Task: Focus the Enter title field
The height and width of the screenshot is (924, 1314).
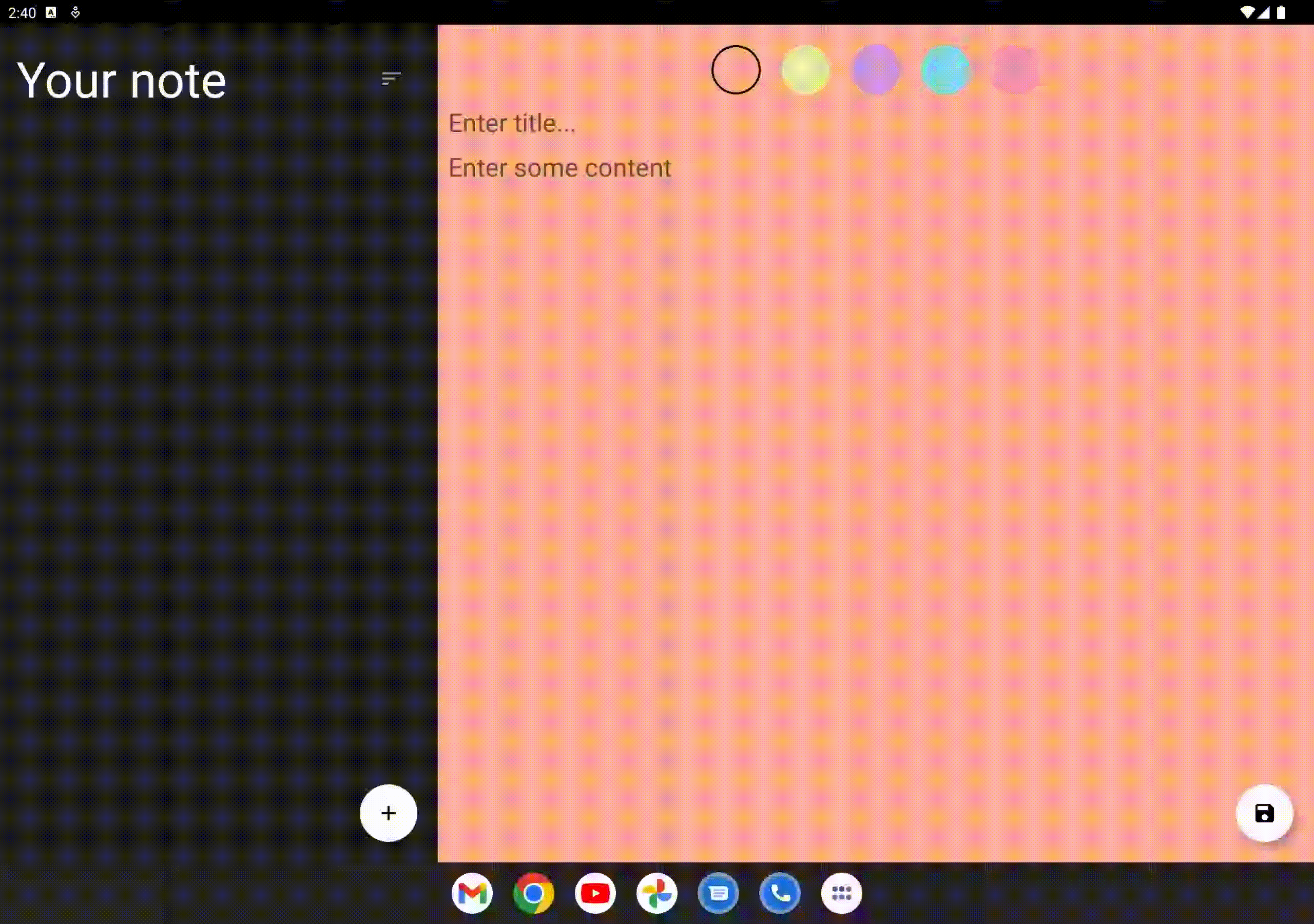Action: click(x=876, y=123)
